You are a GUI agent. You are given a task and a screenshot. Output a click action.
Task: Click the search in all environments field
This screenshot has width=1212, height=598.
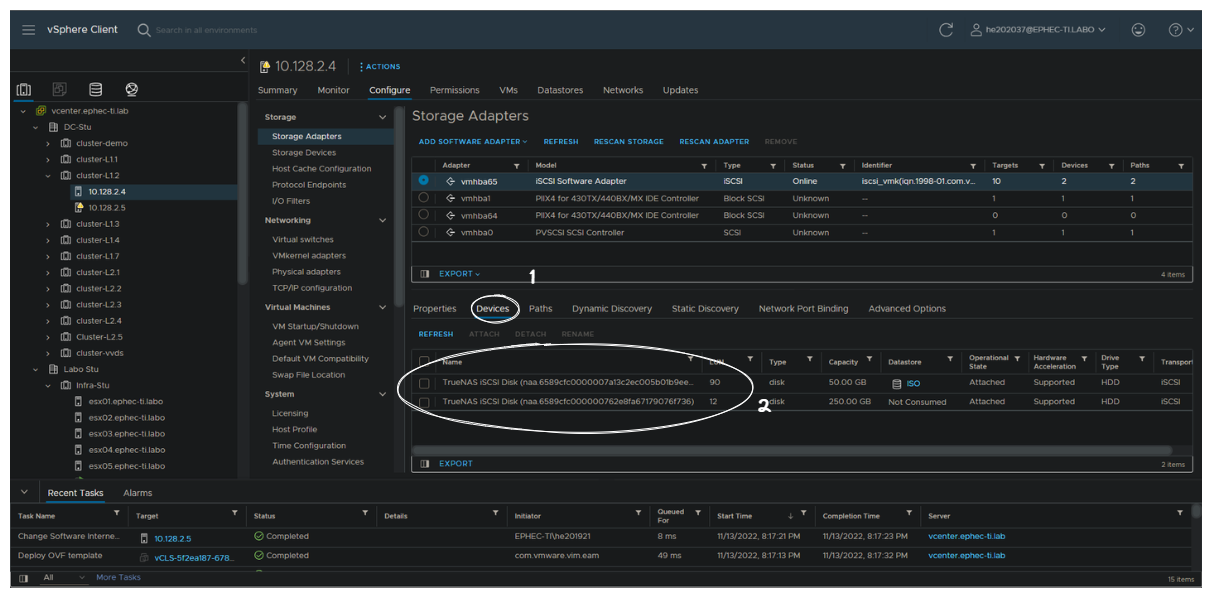point(207,30)
